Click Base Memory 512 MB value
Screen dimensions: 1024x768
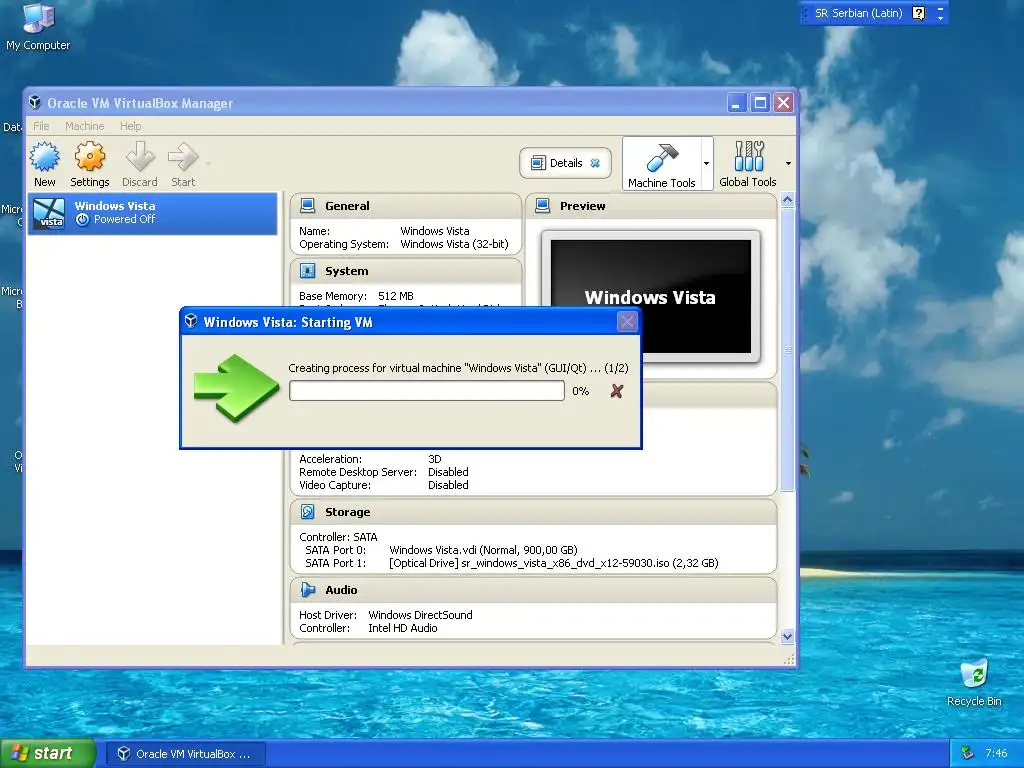coord(396,296)
